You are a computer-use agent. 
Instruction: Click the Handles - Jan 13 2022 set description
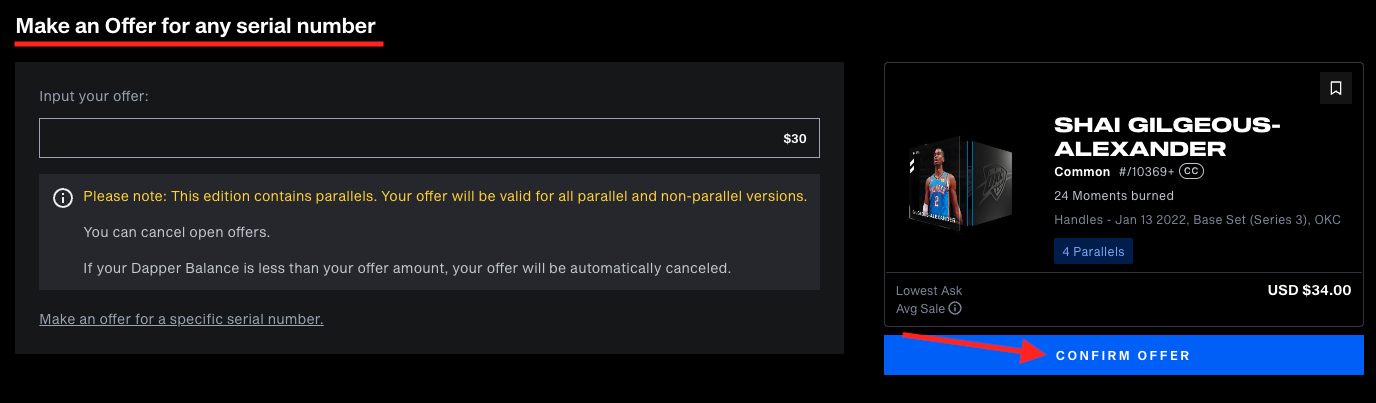[x=1197, y=219]
